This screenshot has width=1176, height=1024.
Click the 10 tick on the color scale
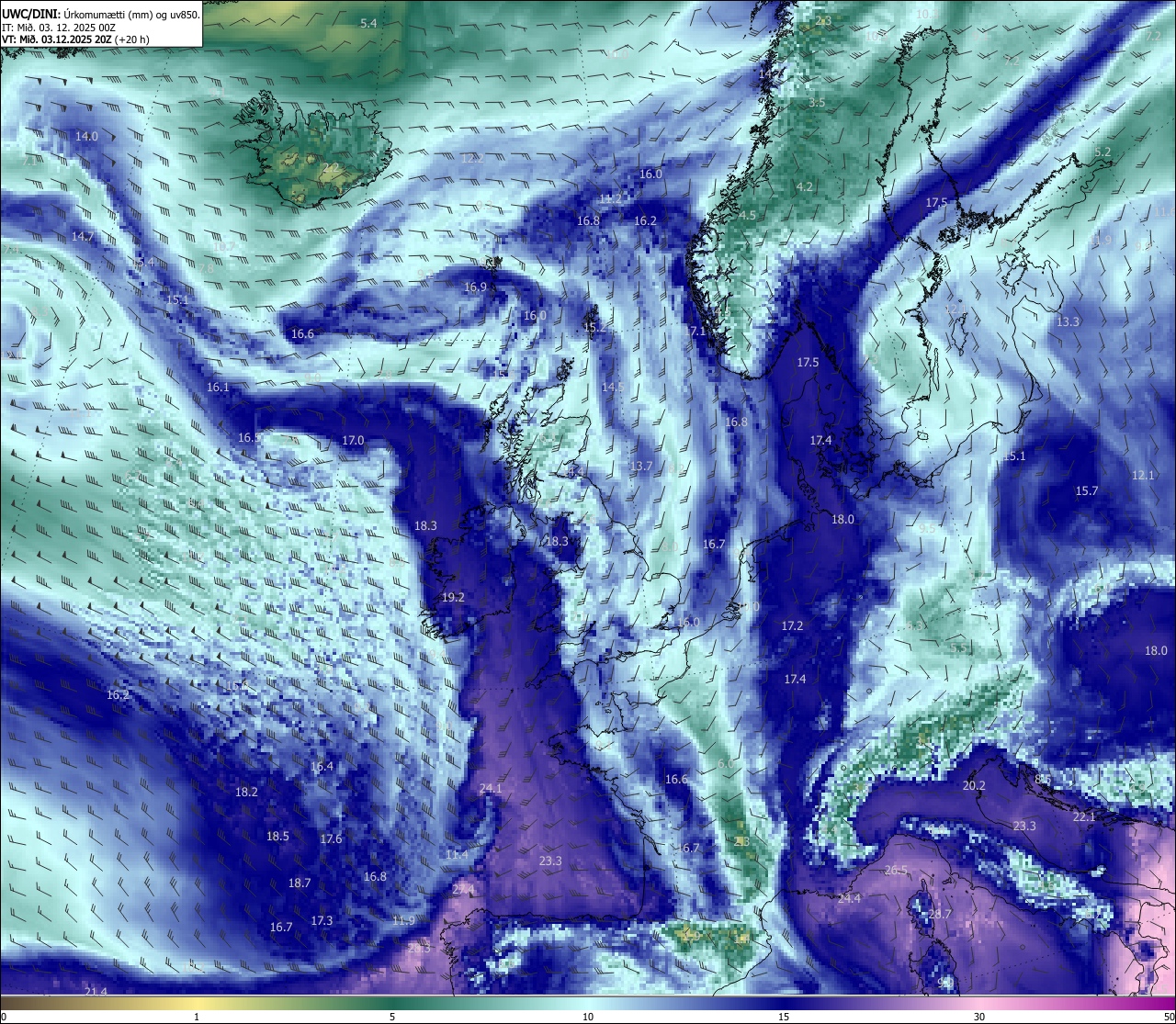click(x=588, y=1017)
